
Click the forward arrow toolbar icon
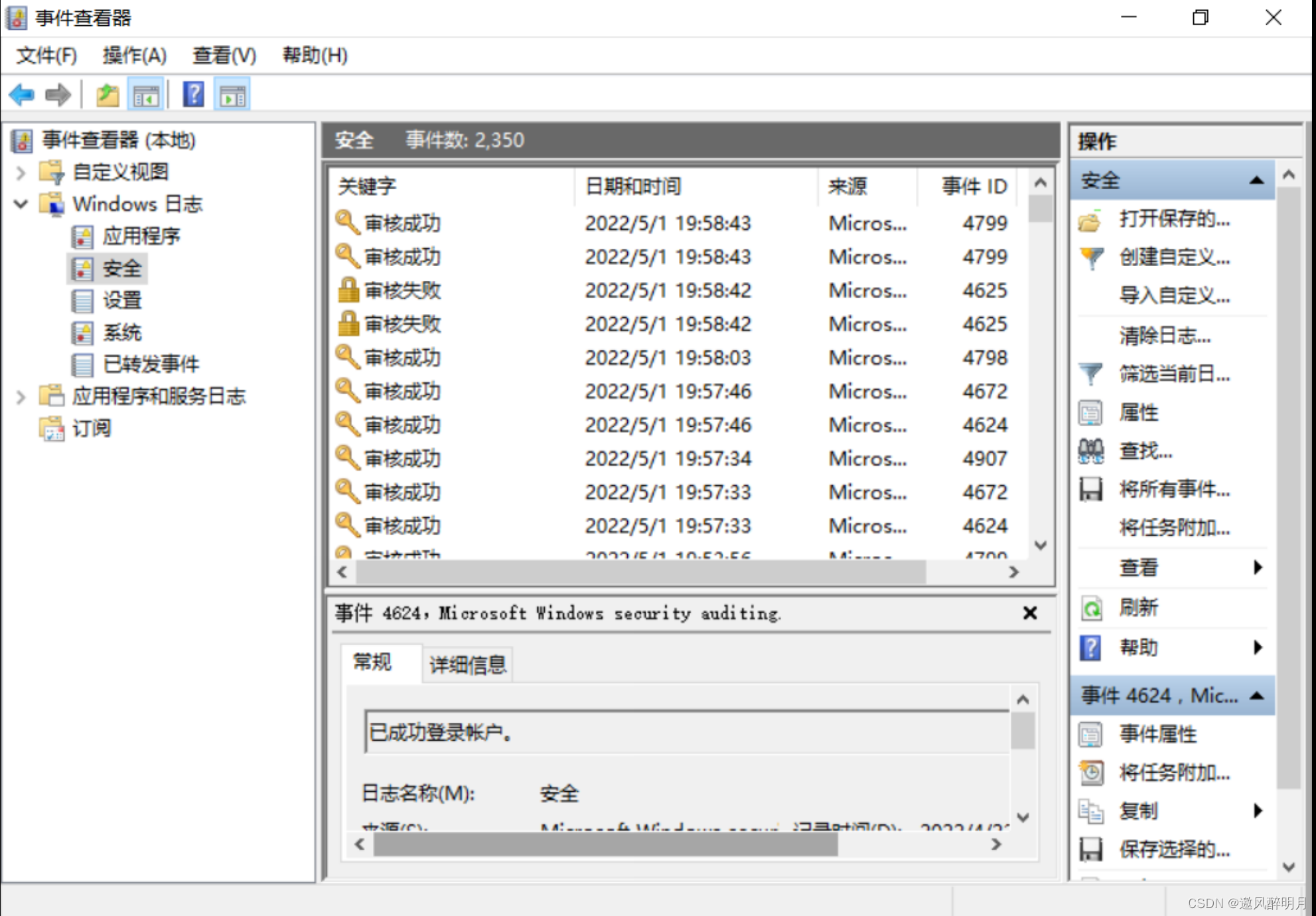point(58,95)
